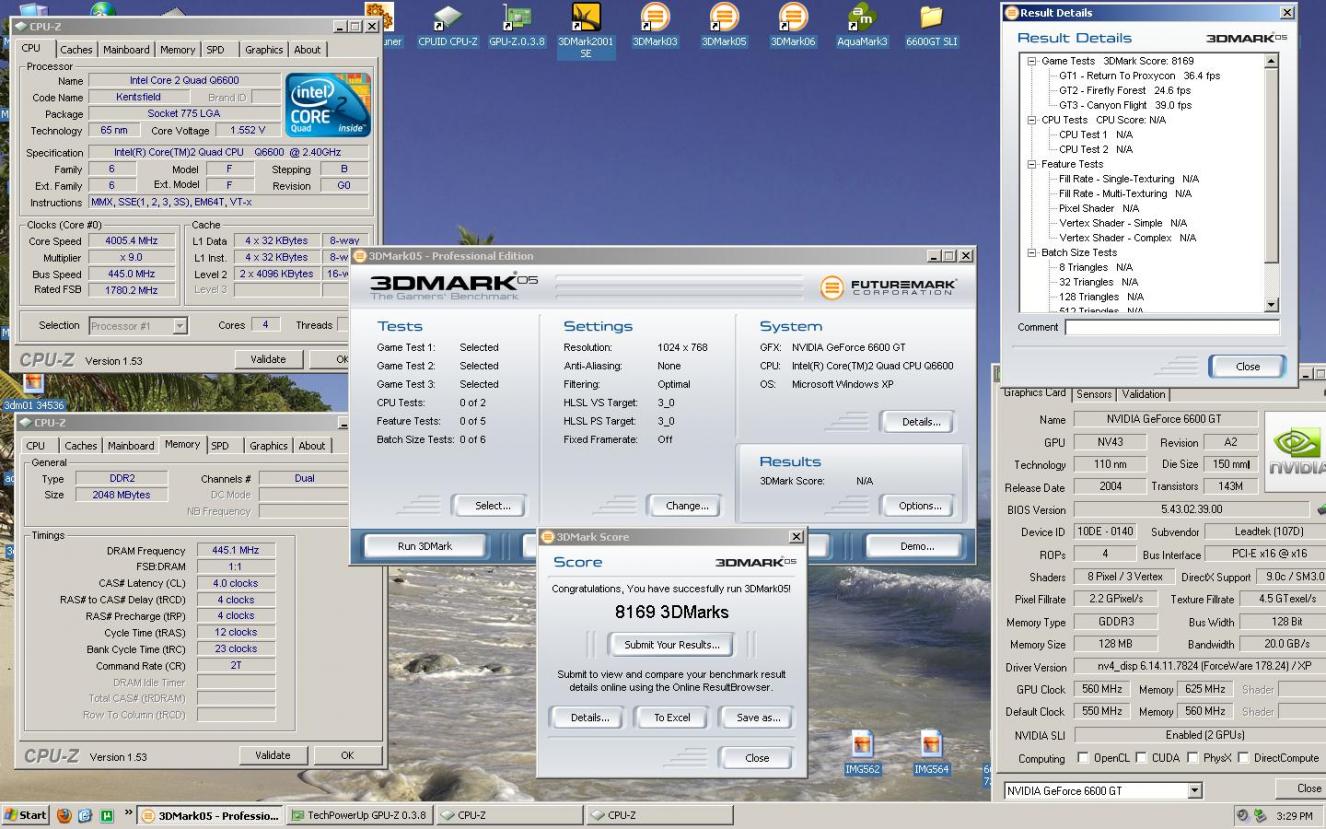The image size is (1326, 829).
Task: Click Change... button under Settings
Action: [685, 506]
